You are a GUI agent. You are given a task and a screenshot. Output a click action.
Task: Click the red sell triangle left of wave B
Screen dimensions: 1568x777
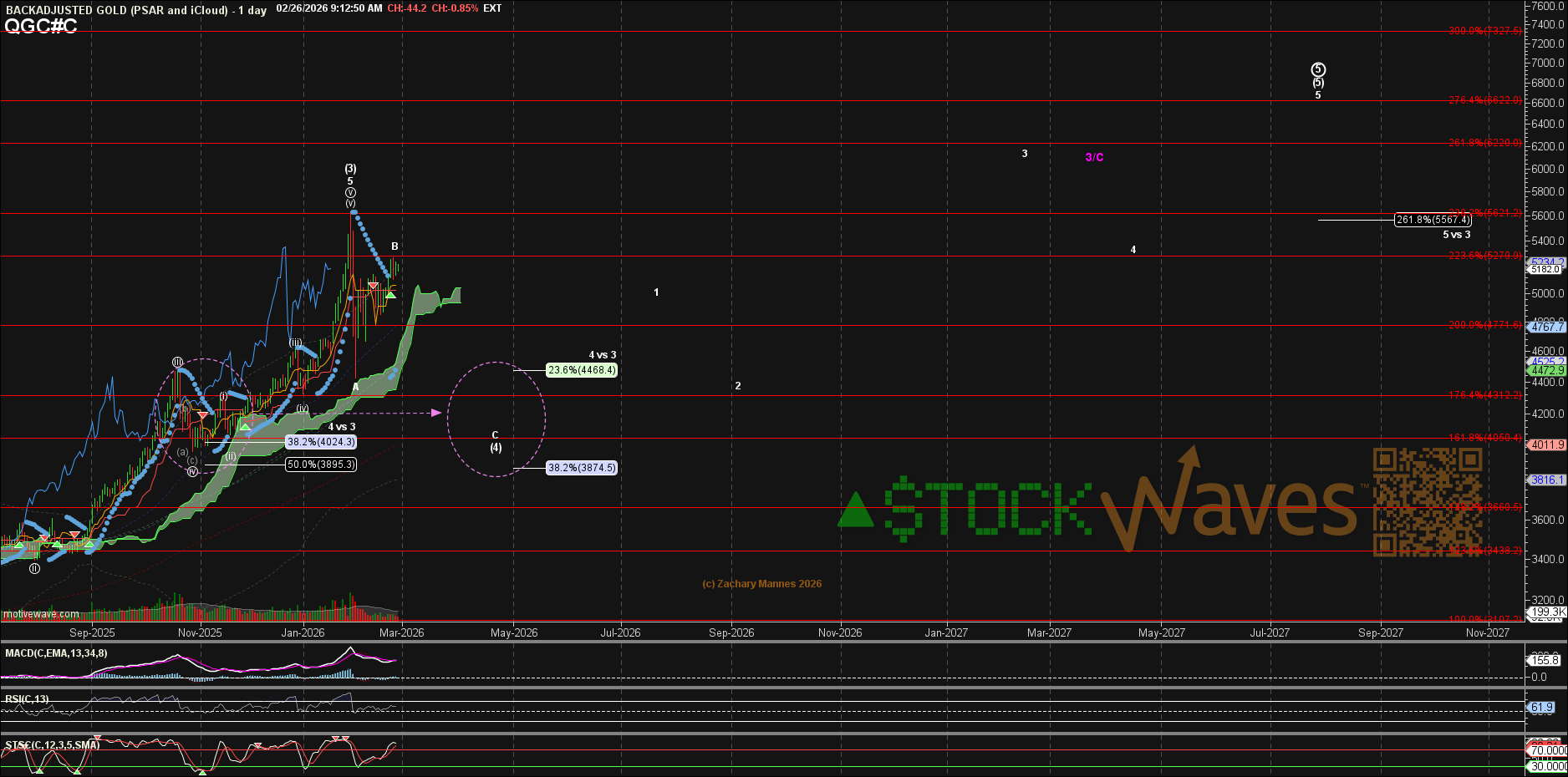pyautogui.click(x=373, y=287)
